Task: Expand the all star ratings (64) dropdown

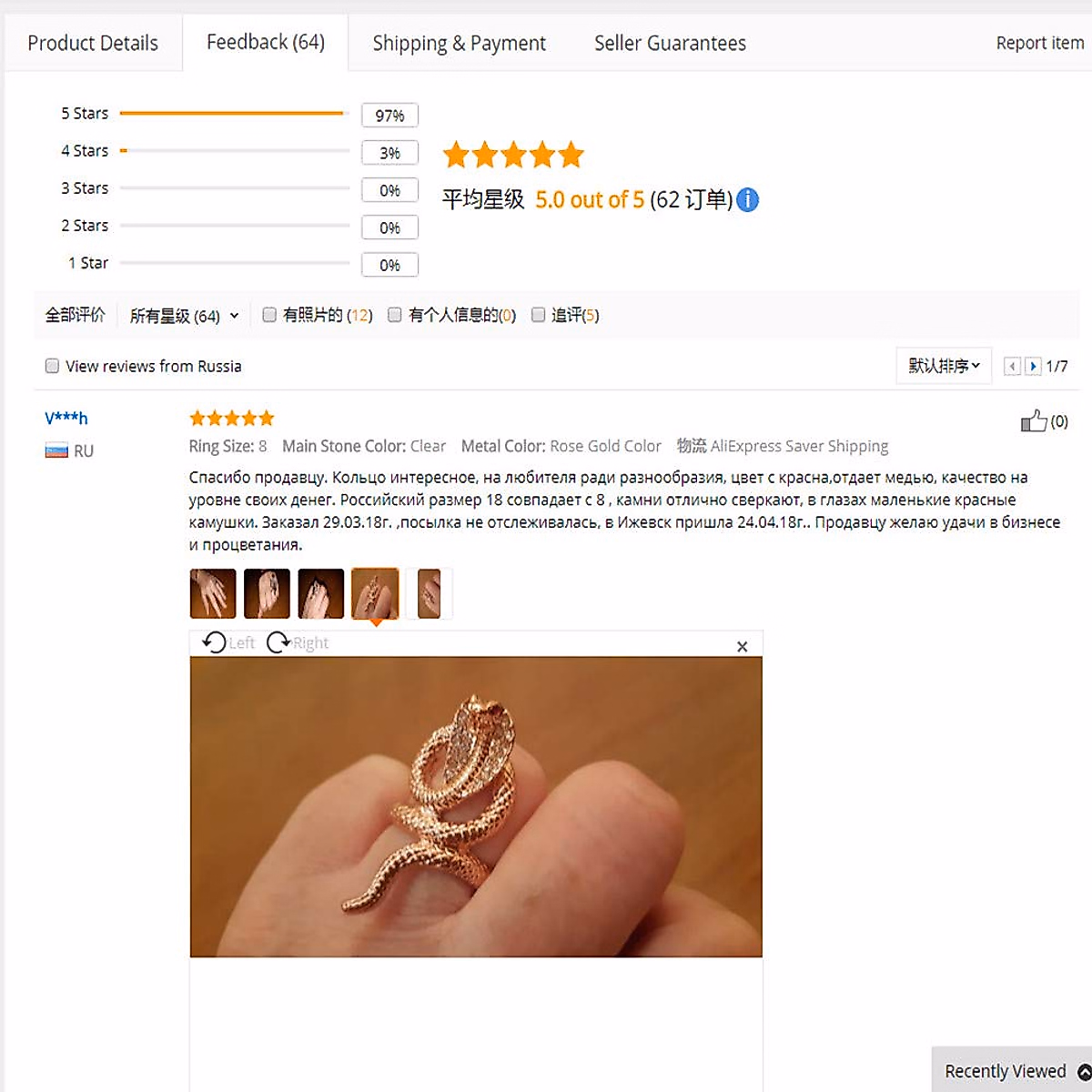Action: pyautogui.click(x=184, y=316)
